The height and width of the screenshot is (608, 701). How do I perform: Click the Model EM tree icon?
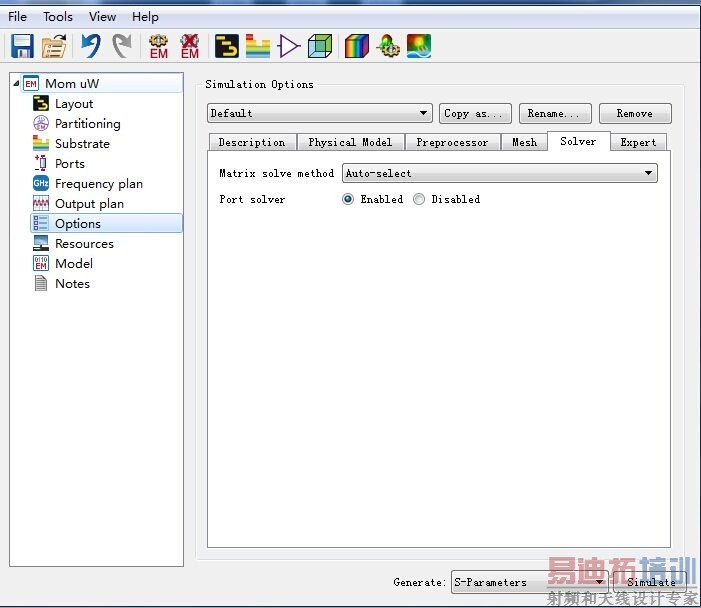coord(41,263)
